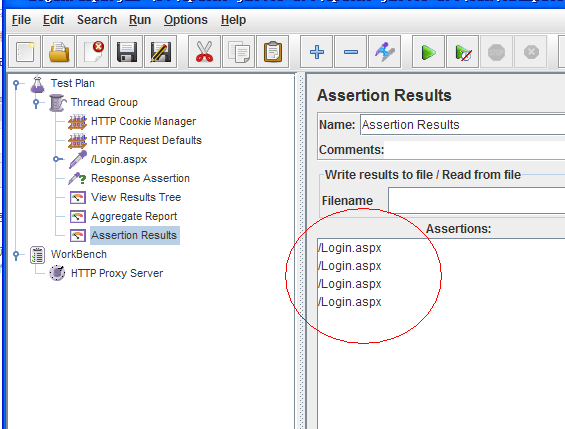Select View Results Tree item
The width and height of the screenshot is (565, 429).
(x=136, y=197)
